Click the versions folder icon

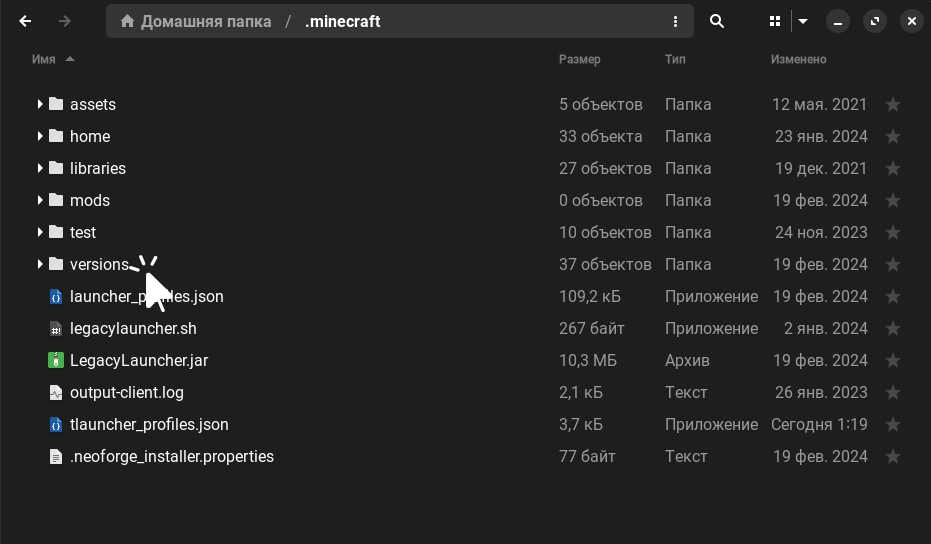(56, 264)
